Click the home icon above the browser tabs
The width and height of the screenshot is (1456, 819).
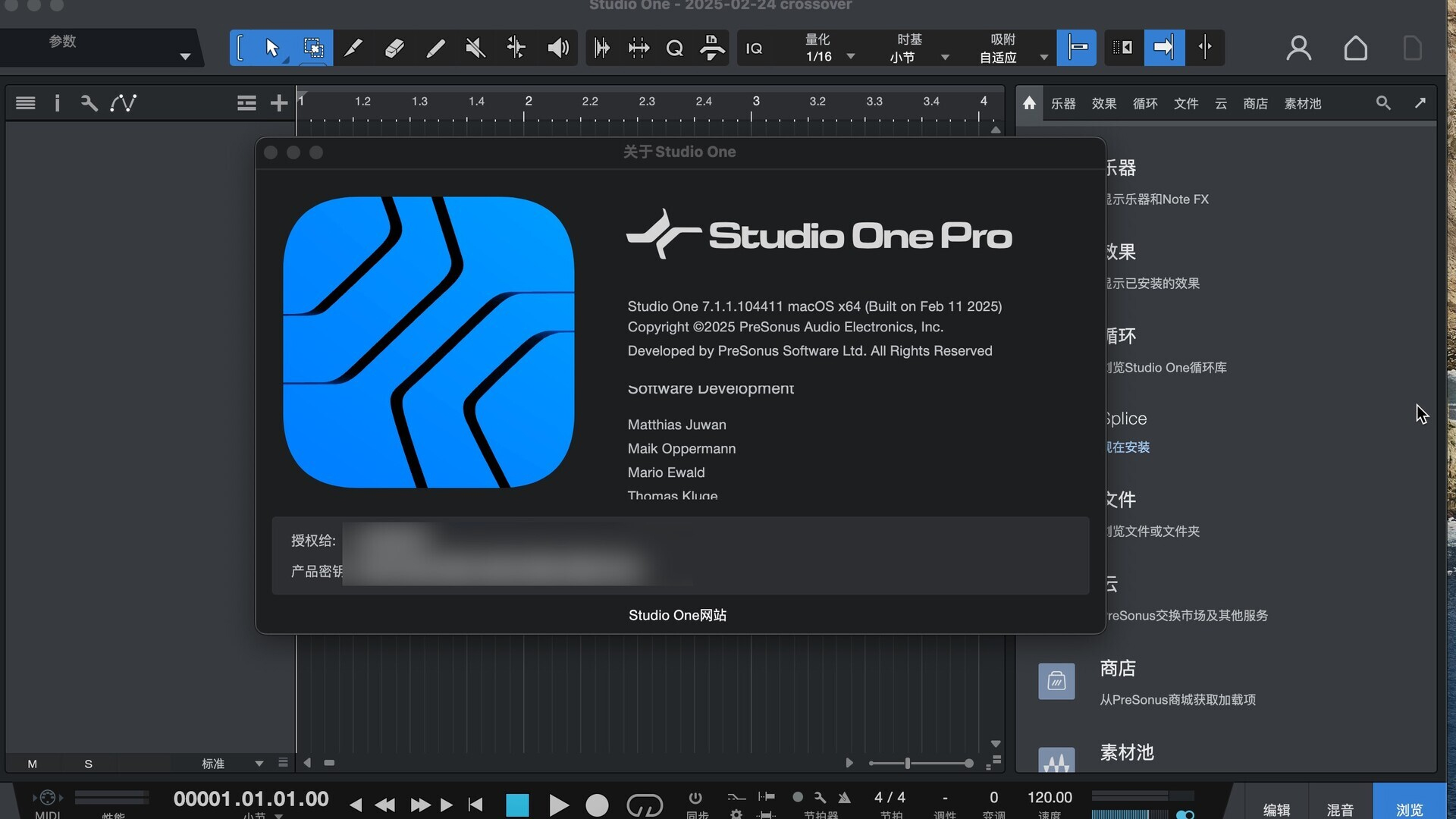coord(1028,103)
